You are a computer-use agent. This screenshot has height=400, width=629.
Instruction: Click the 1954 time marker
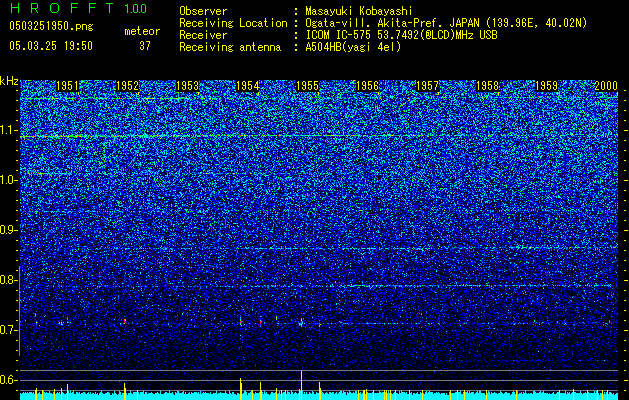pos(248,86)
